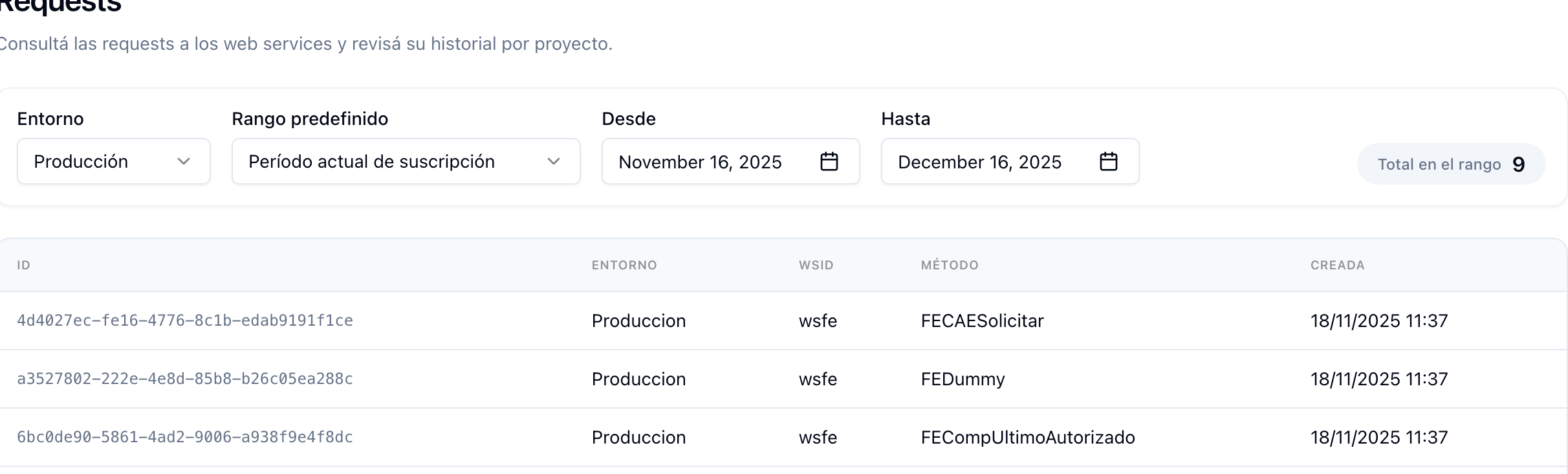Select the FECompUltimoAutorizado request row

[x=1027, y=437]
